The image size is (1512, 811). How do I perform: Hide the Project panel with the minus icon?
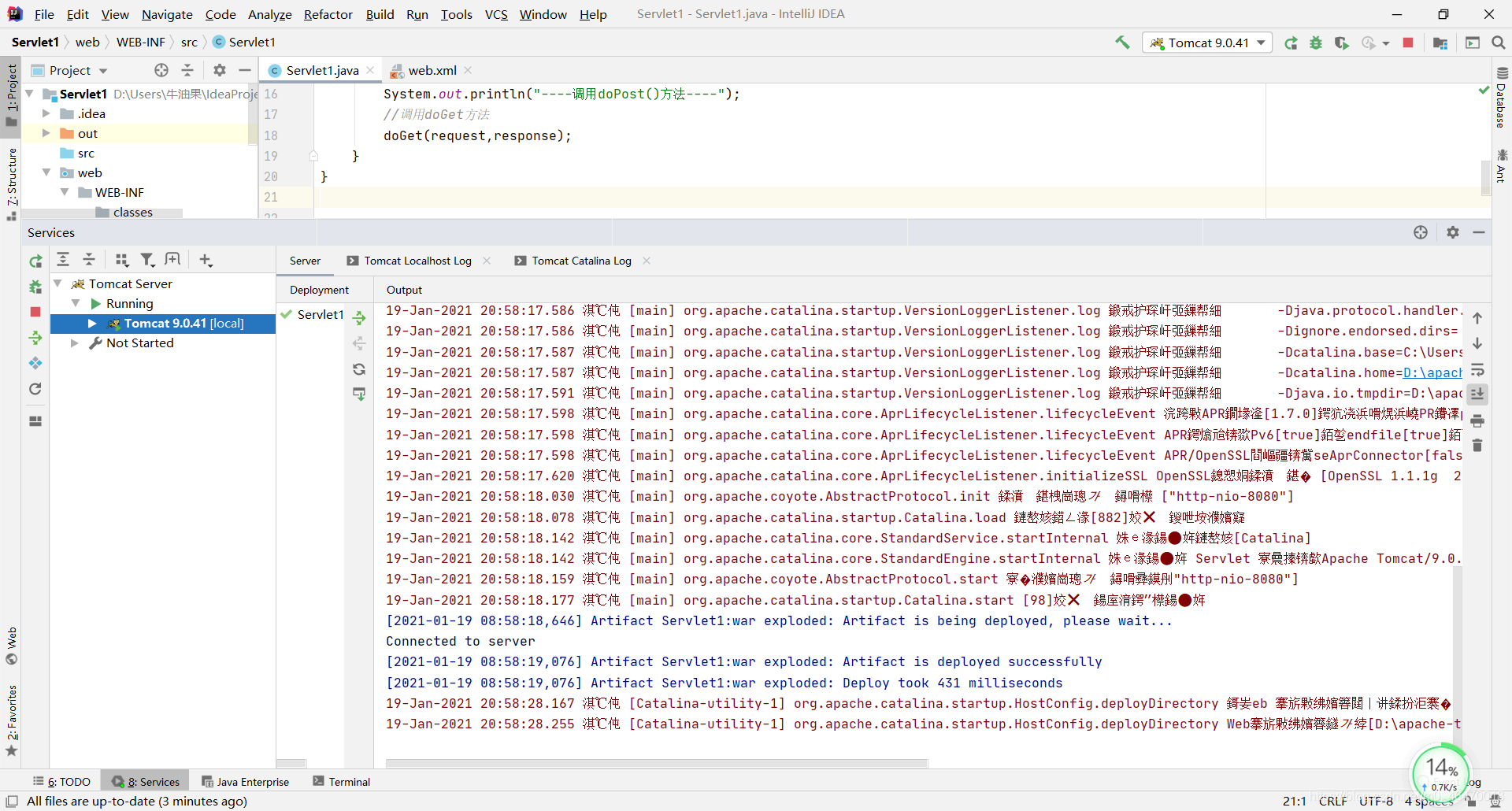pyautogui.click(x=245, y=70)
